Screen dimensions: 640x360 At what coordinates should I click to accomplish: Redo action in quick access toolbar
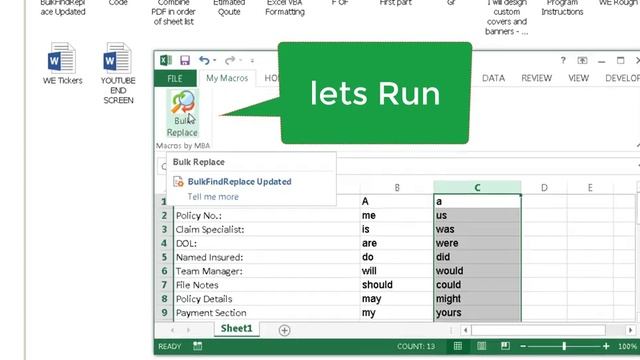pos(230,60)
